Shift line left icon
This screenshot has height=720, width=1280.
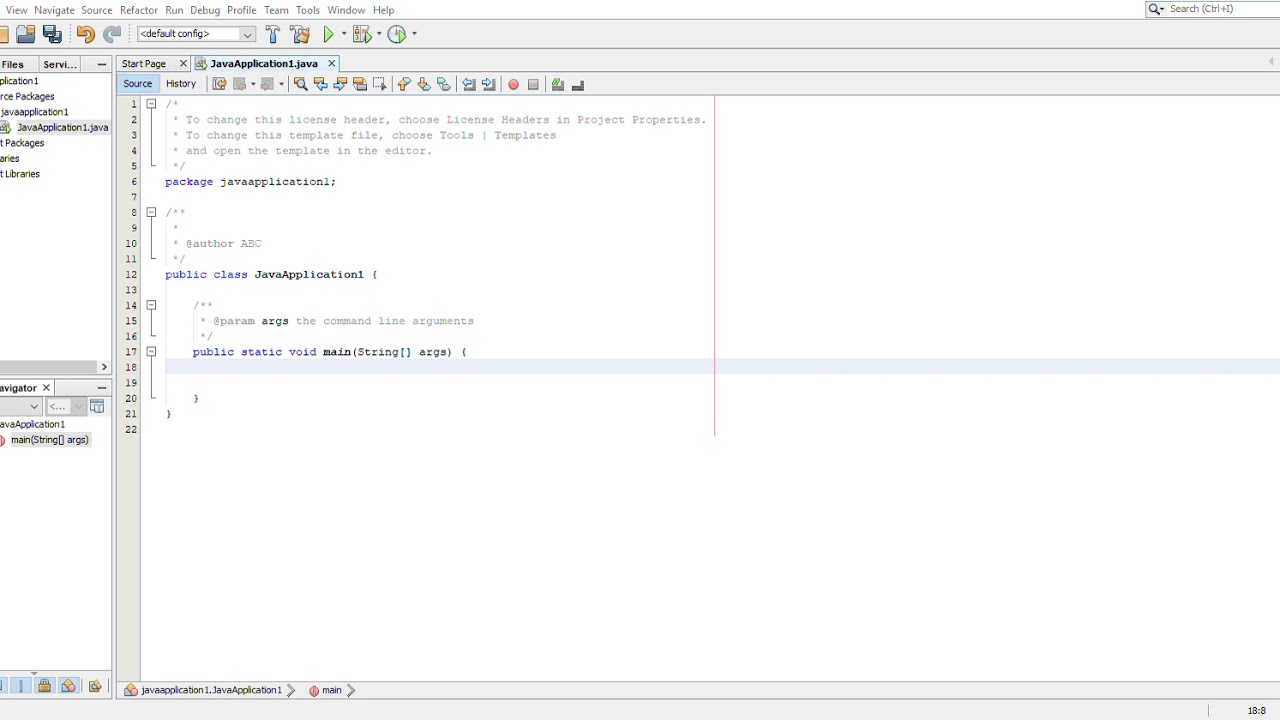469,84
